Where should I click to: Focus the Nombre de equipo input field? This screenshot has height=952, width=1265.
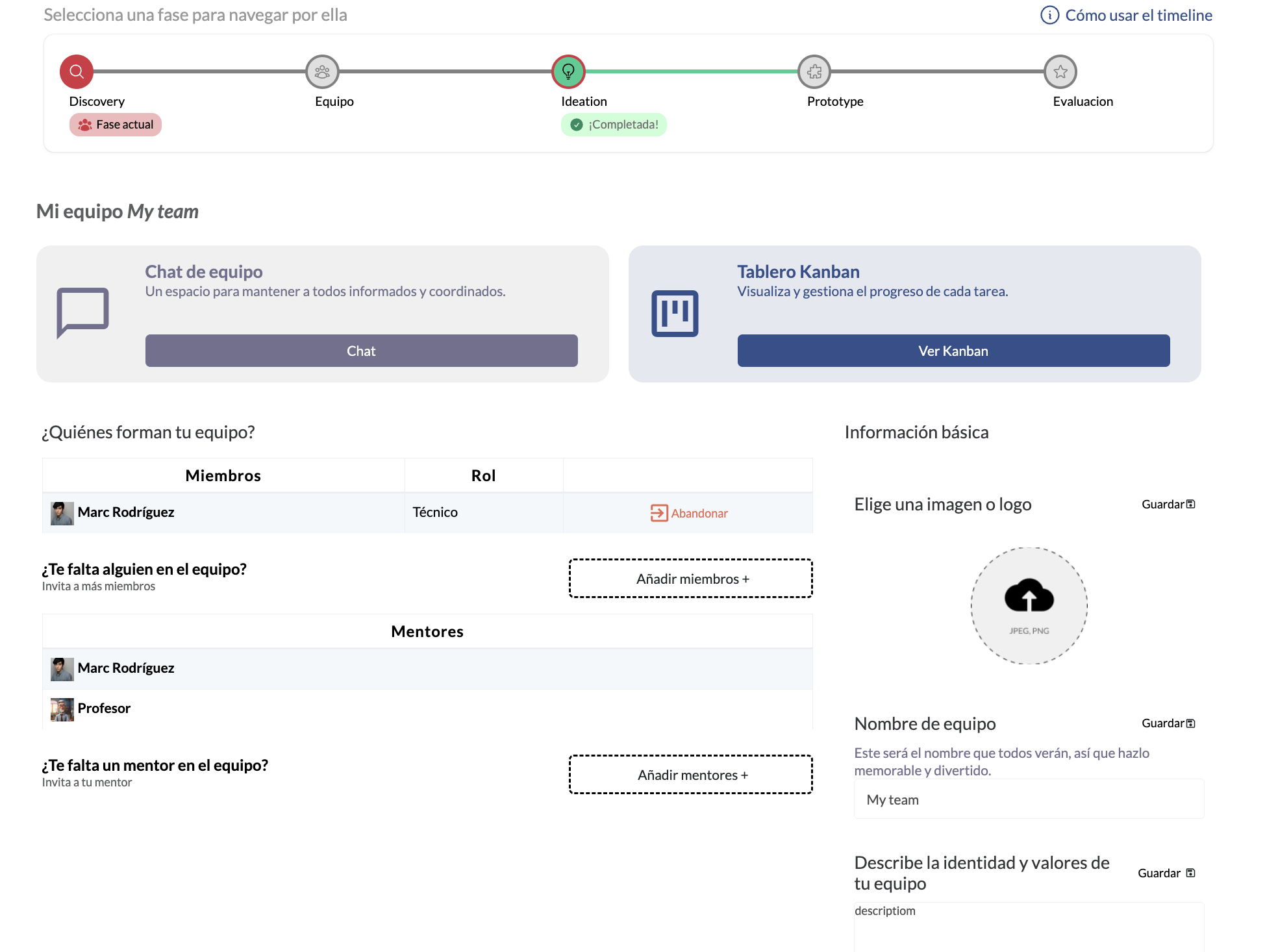1029,799
